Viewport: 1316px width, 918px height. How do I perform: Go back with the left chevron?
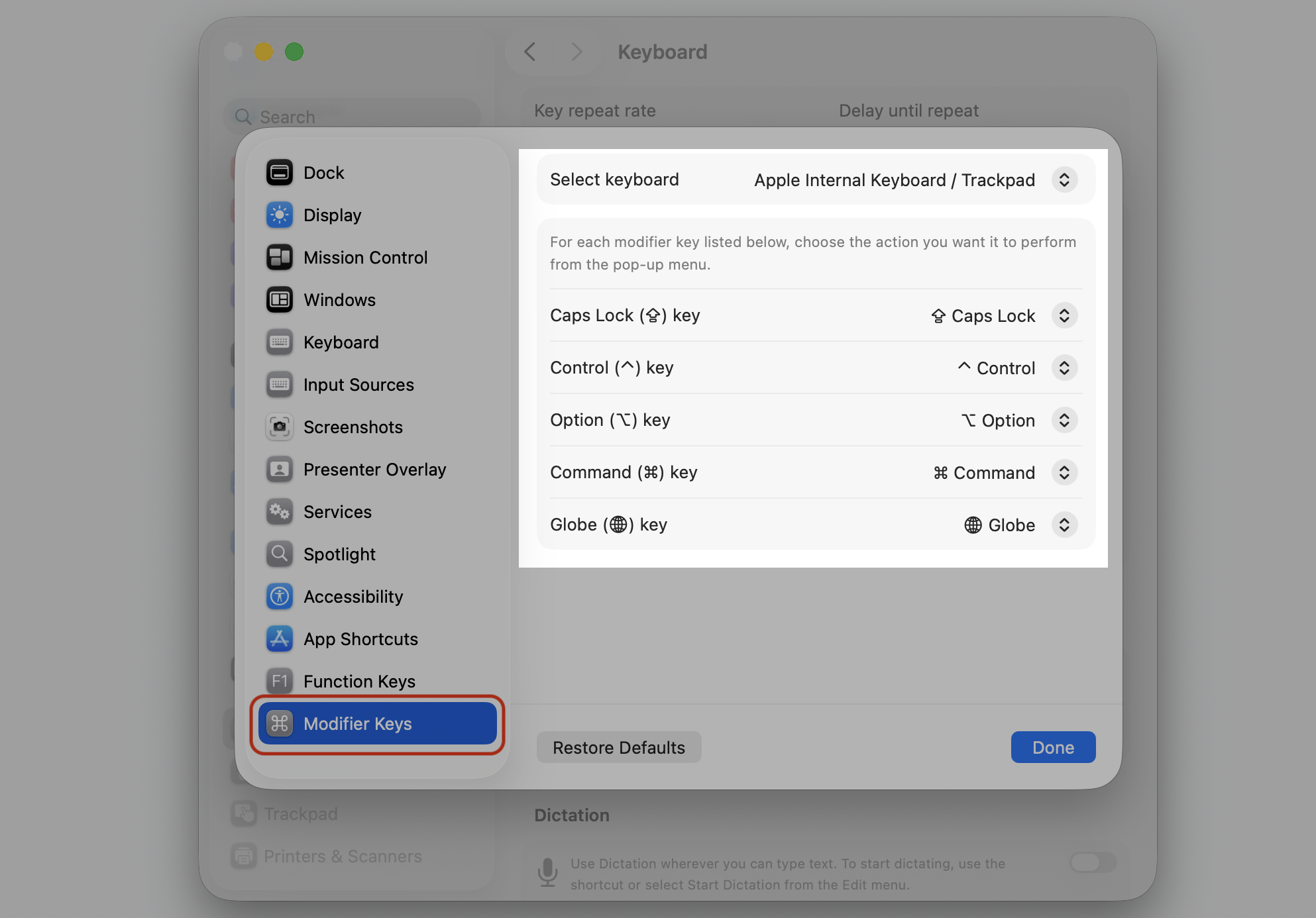point(529,52)
